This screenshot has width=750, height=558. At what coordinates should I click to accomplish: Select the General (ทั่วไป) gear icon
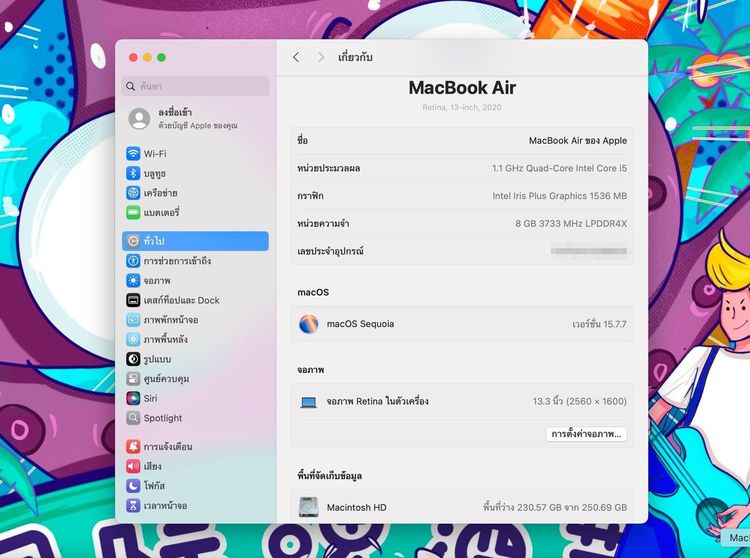(x=133, y=241)
